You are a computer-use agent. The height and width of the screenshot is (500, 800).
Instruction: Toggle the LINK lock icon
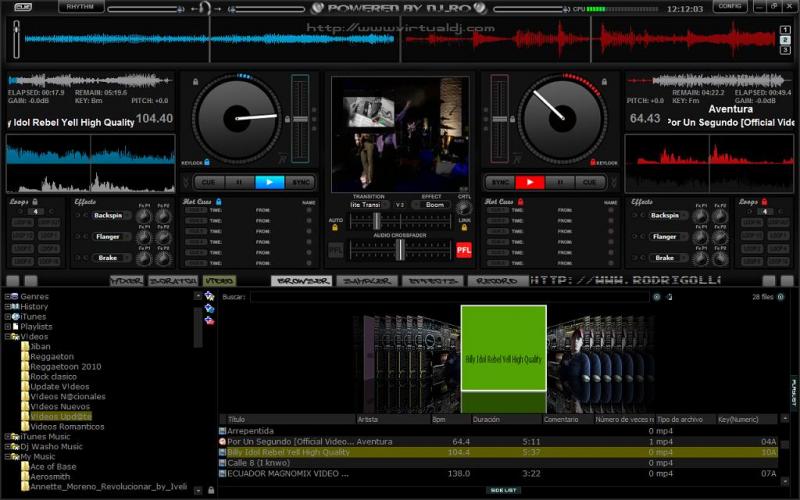464,228
